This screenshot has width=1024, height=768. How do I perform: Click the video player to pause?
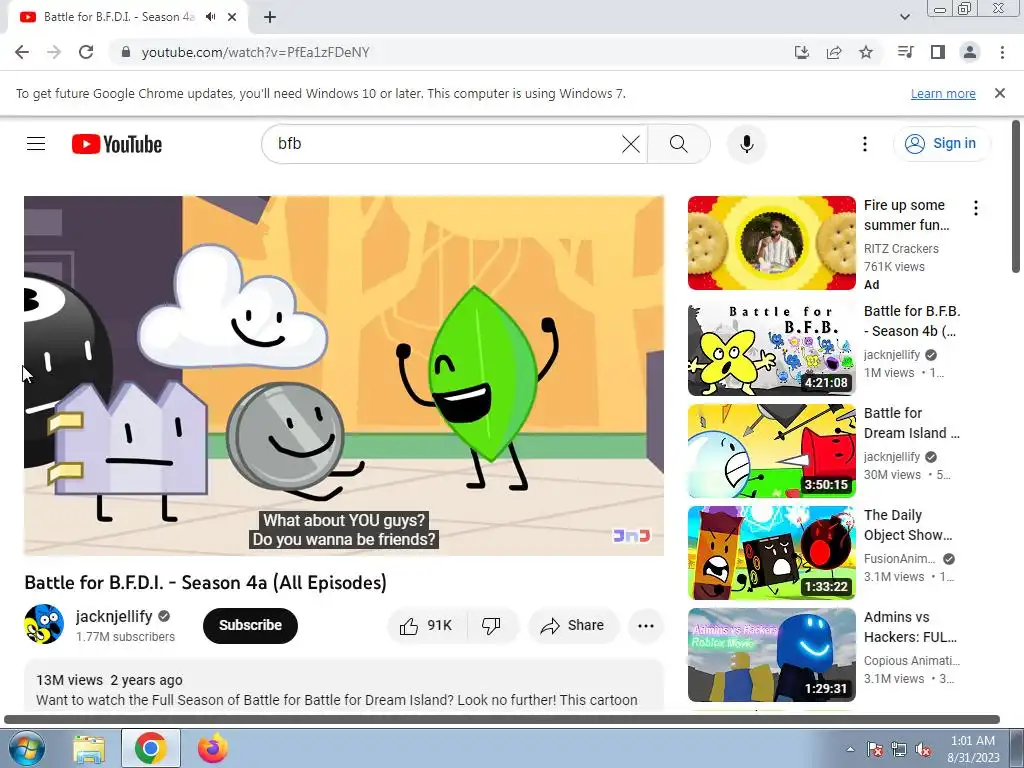344,376
